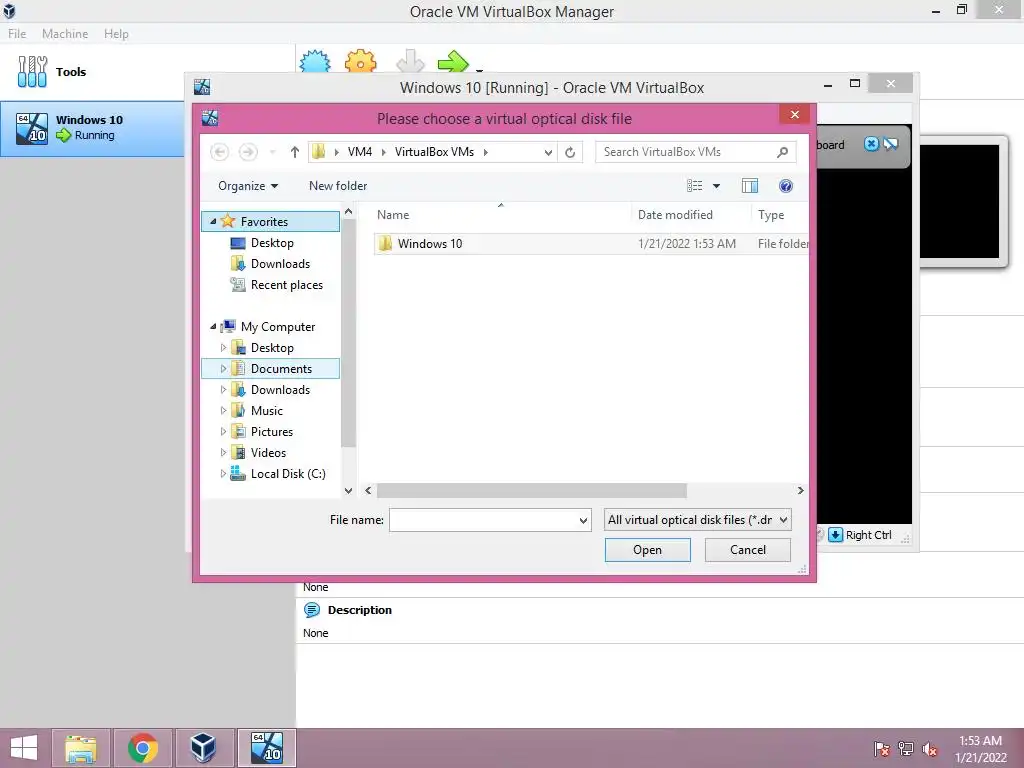Open the File menu in VirtualBox Manager
Viewport: 1024px width, 768px height.
pos(17,34)
